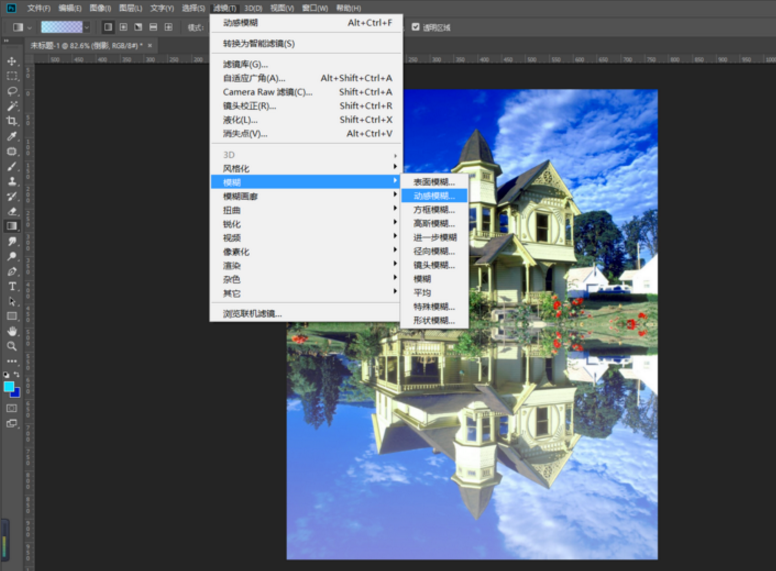The image size is (776, 571).
Task: Choose 动感模糊... in the blur submenu
Action: (x=434, y=196)
